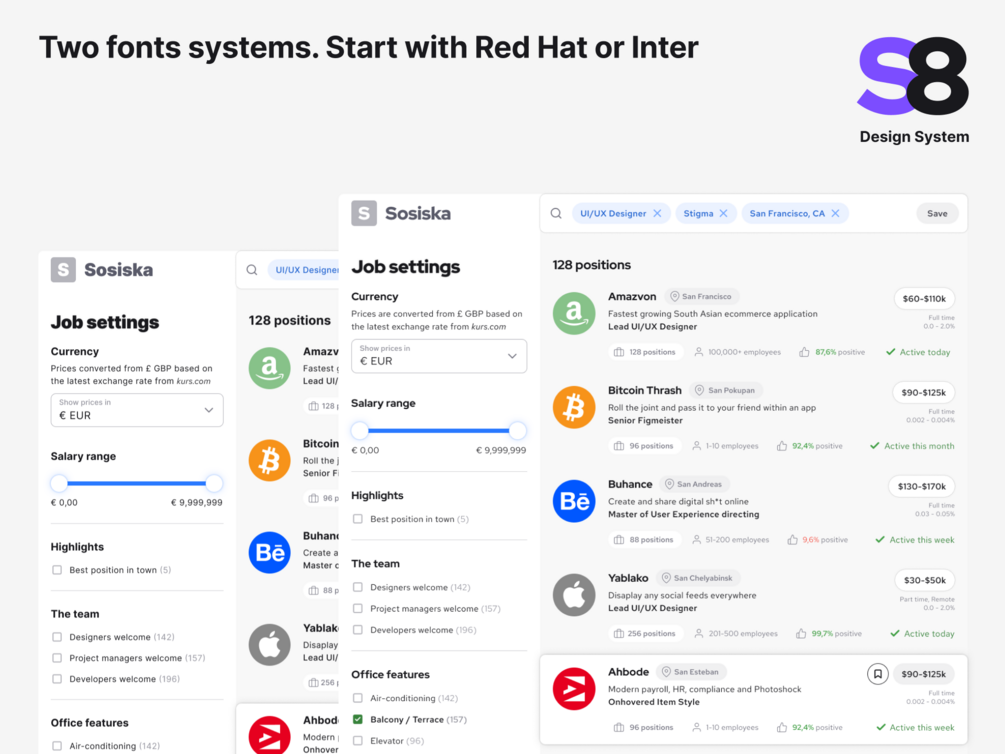The width and height of the screenshot is (1005, 754).
Task: Click Ahbode red logo in right list
Action: (x=574, y=689)
